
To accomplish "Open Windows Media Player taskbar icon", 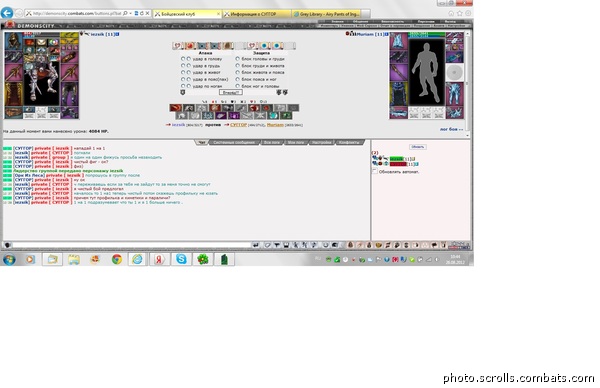I will tap(30, 259).
